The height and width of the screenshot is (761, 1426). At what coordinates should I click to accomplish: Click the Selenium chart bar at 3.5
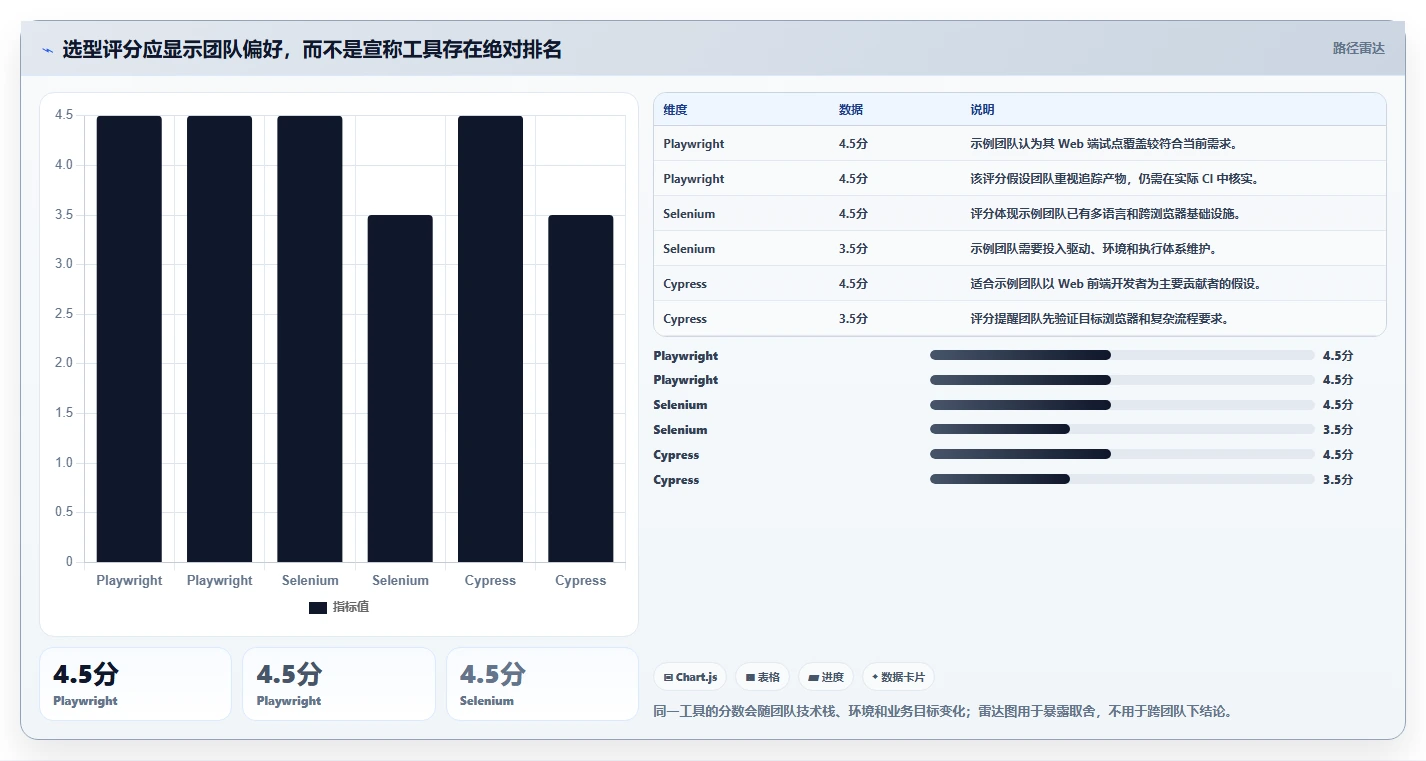400,388
